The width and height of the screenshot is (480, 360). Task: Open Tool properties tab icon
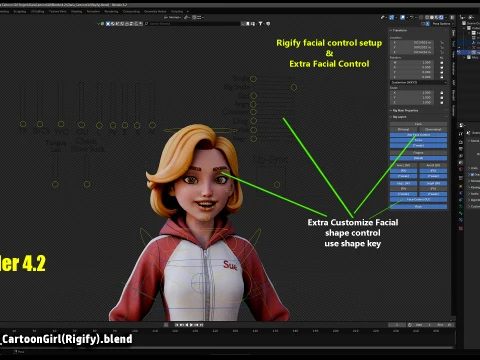461,134
